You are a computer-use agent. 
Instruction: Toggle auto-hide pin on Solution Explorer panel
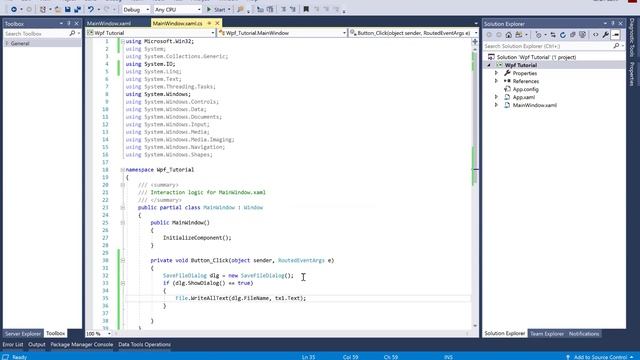613,24
